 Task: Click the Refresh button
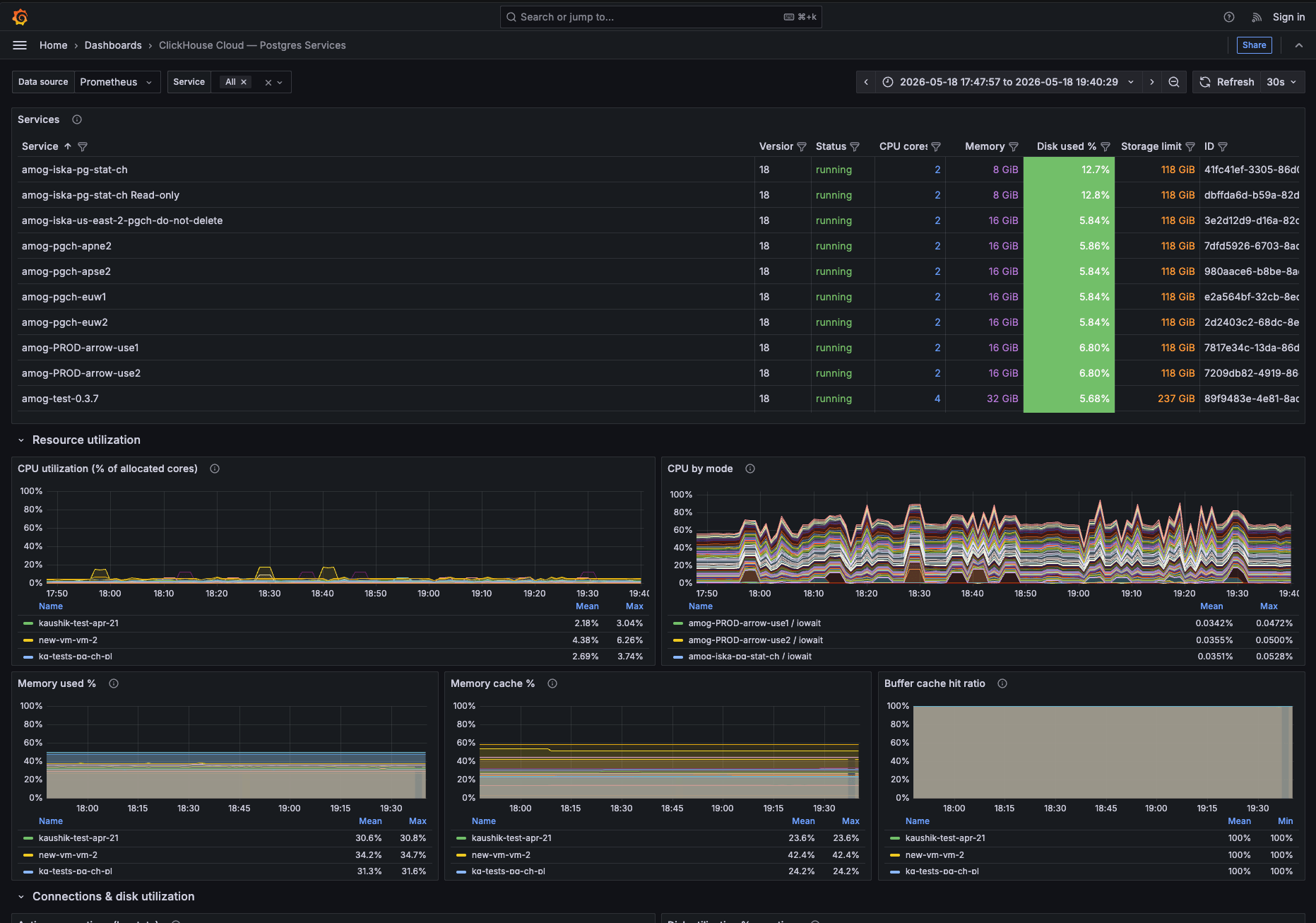(1227, 82)
